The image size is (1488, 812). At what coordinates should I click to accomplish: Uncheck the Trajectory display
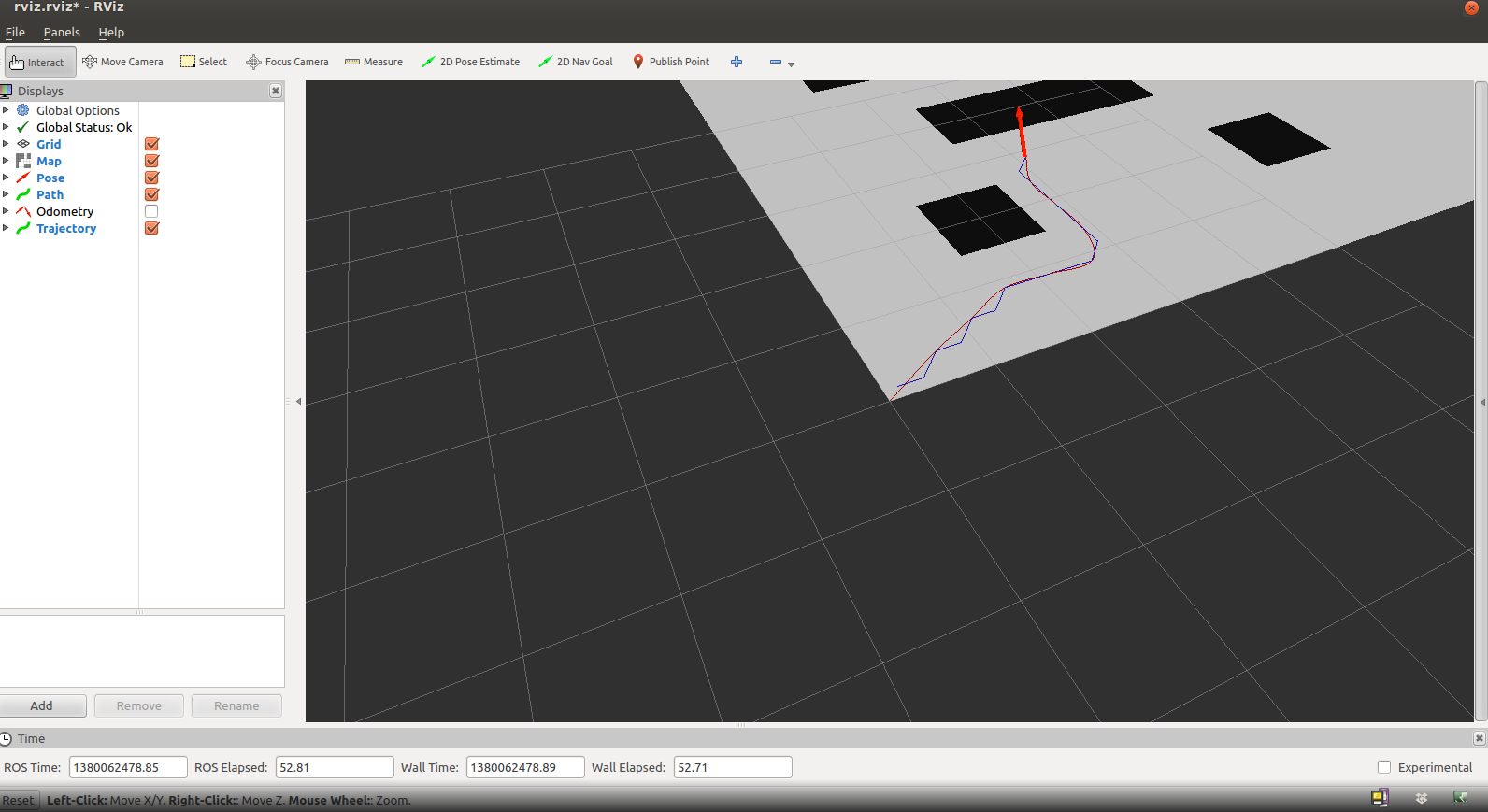151,228
